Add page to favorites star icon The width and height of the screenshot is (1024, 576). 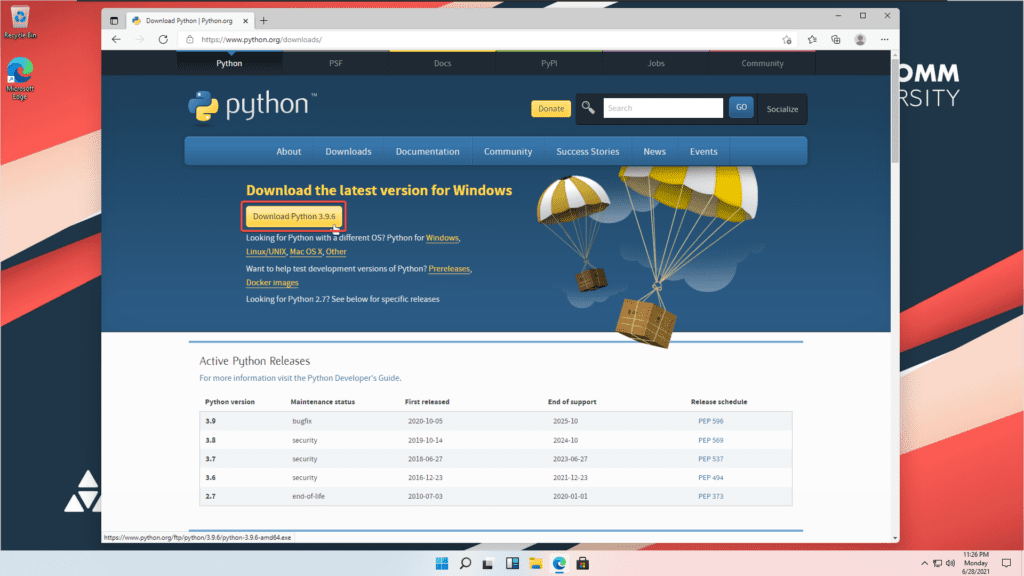(x=787, y=40)
